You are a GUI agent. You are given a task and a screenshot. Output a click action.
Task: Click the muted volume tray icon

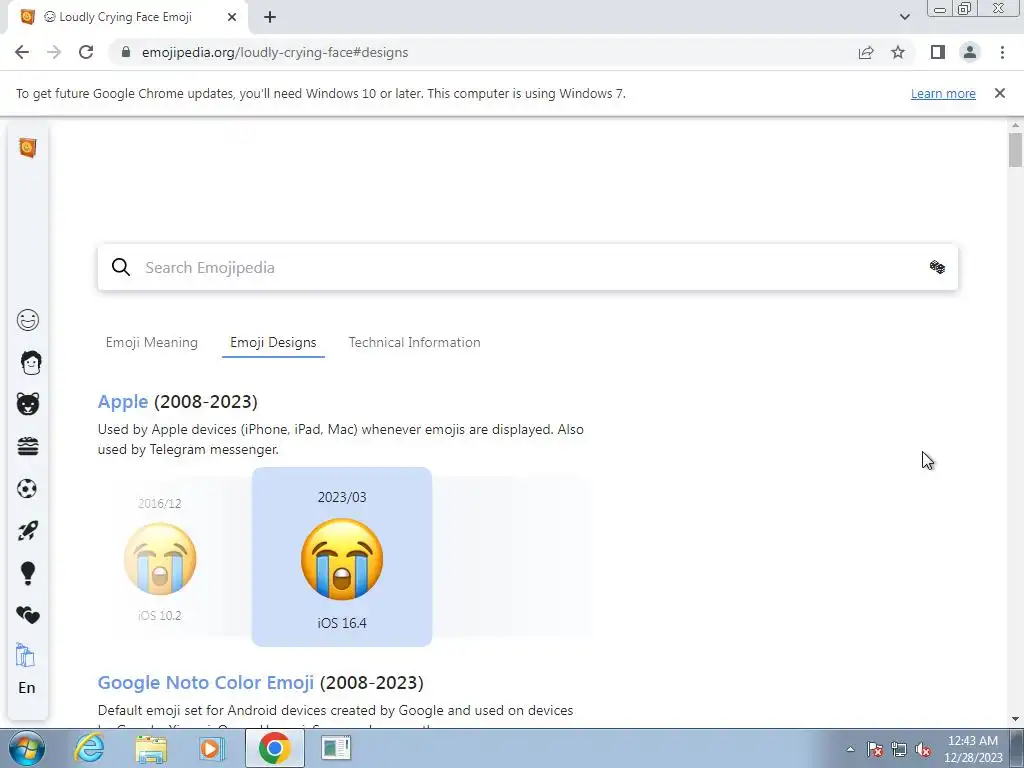point(923,749)
